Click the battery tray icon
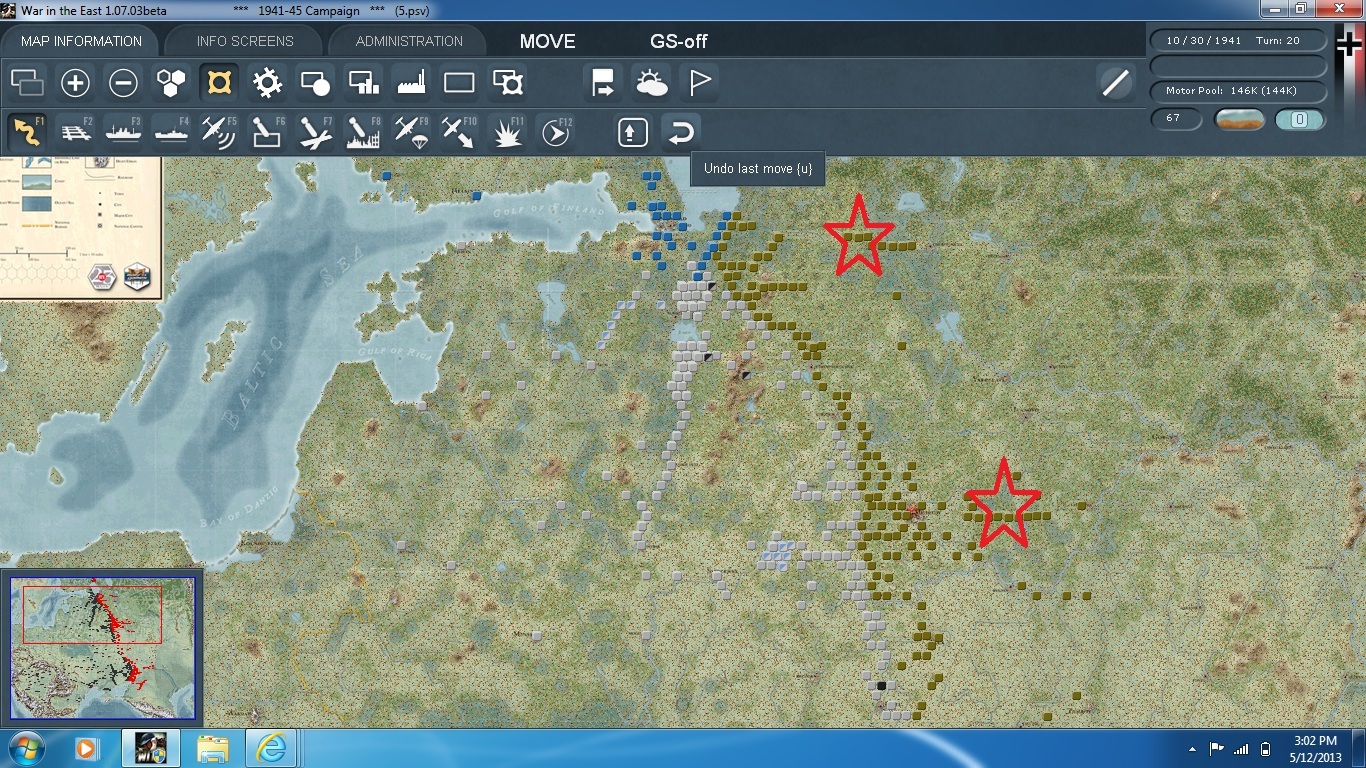This screenshot has width=1366, height=768. pos(1265,749)
